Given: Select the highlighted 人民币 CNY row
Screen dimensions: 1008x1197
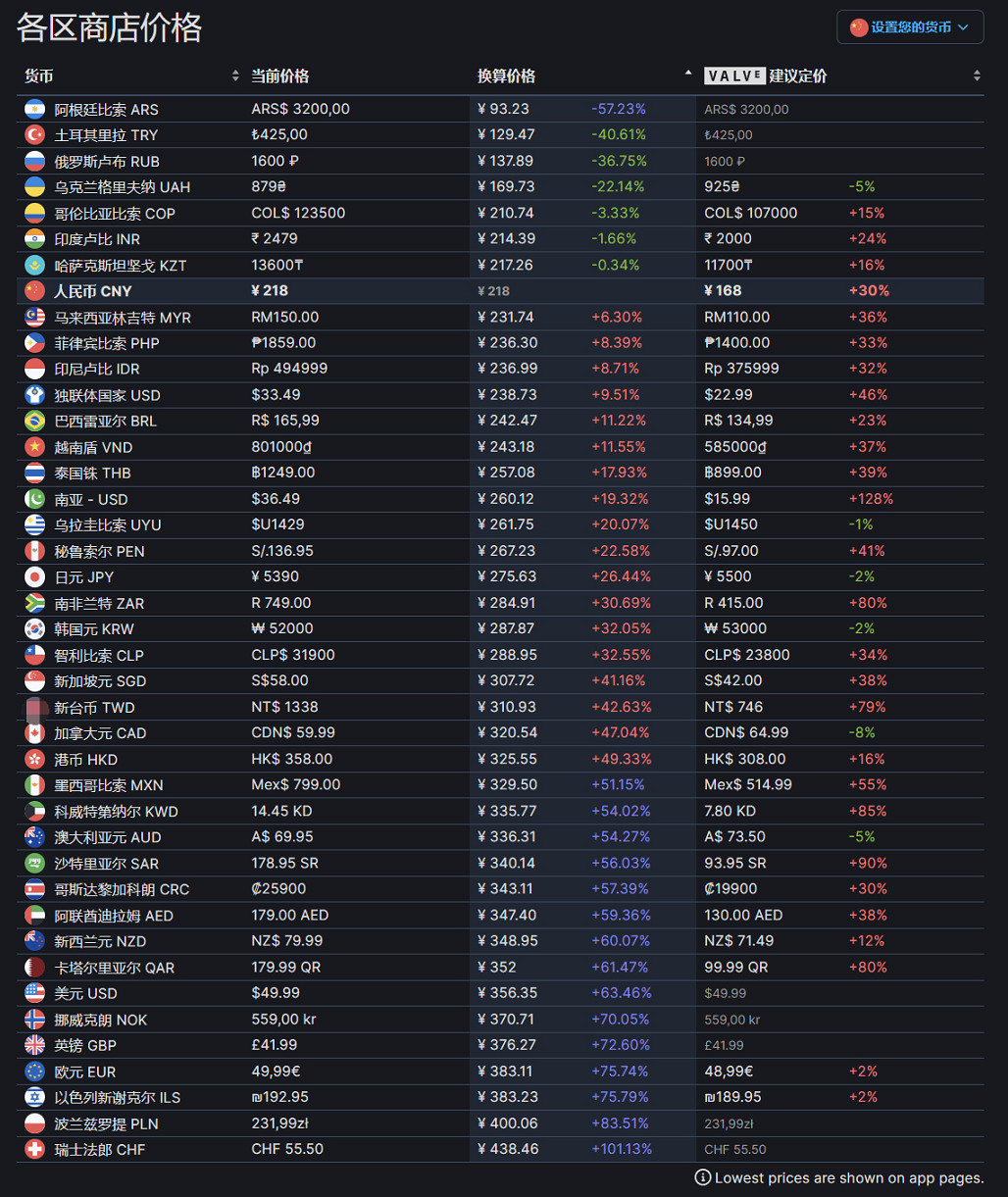Looking at the screenshot, I should point(93,291).
